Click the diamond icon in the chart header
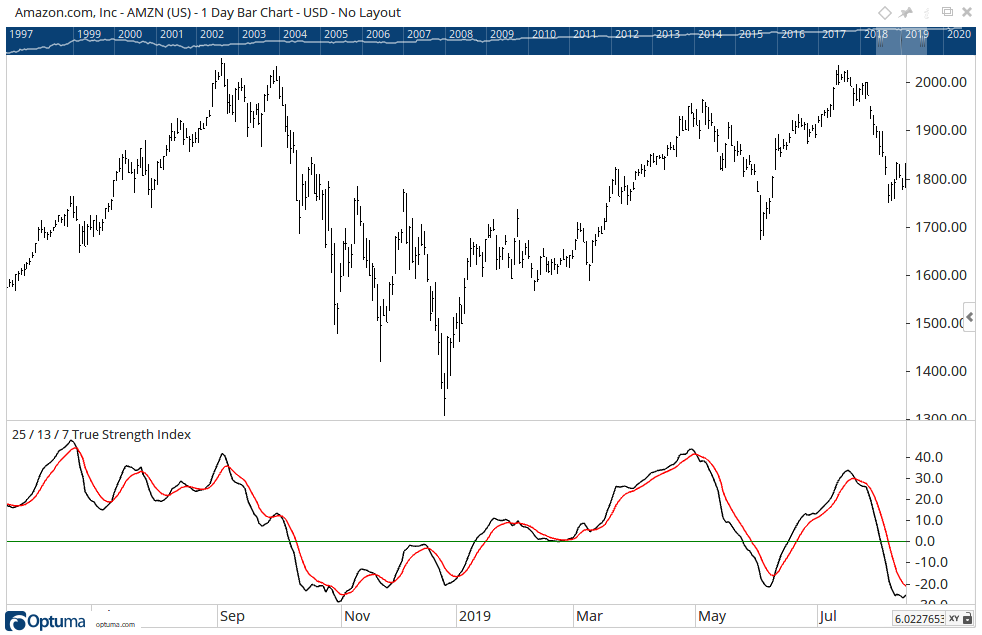 [x=884, y=13]
